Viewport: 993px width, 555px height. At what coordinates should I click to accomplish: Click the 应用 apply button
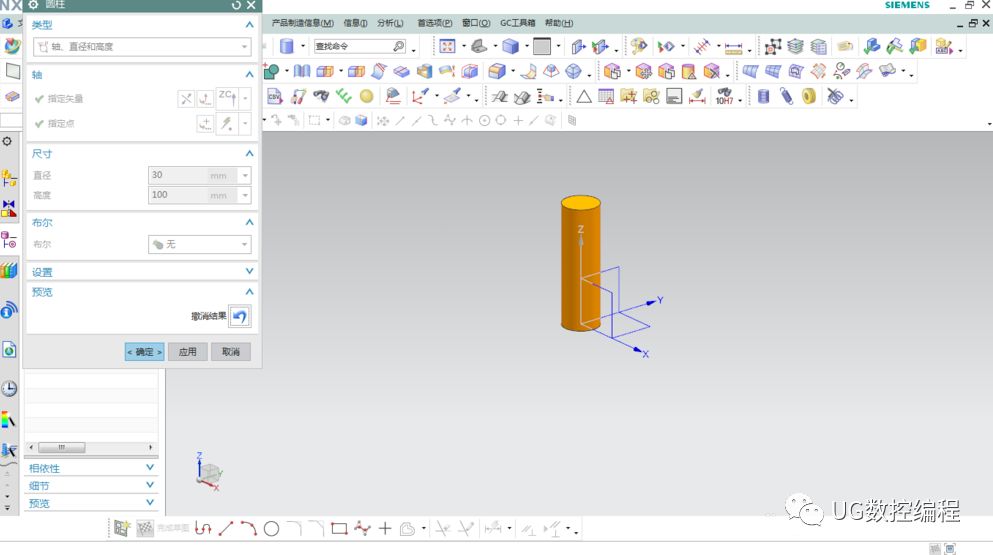pyautogui.click(x=188, y=352)
